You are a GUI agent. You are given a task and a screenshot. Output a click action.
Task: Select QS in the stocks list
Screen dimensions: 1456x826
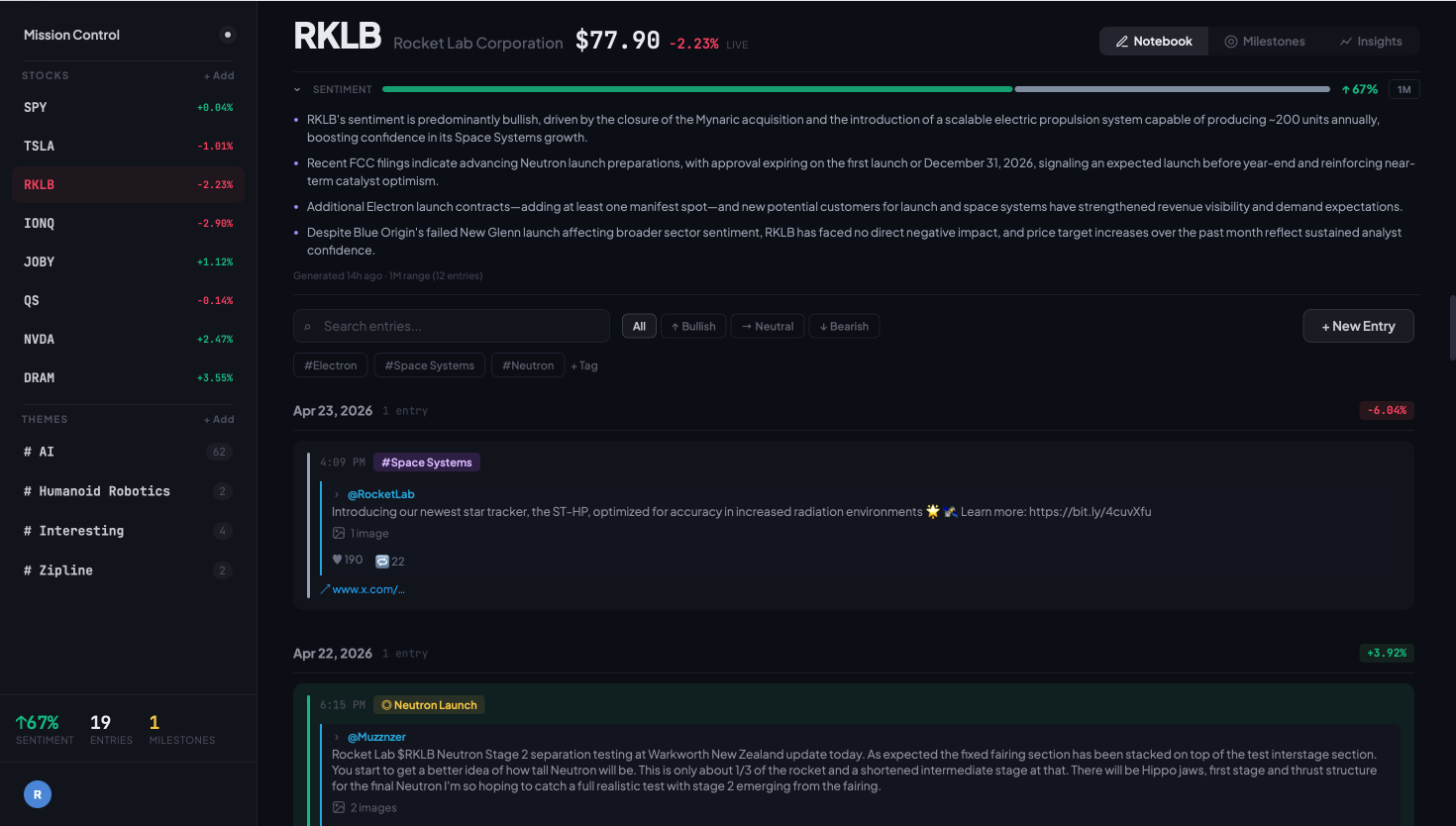(x=128, y=300)
